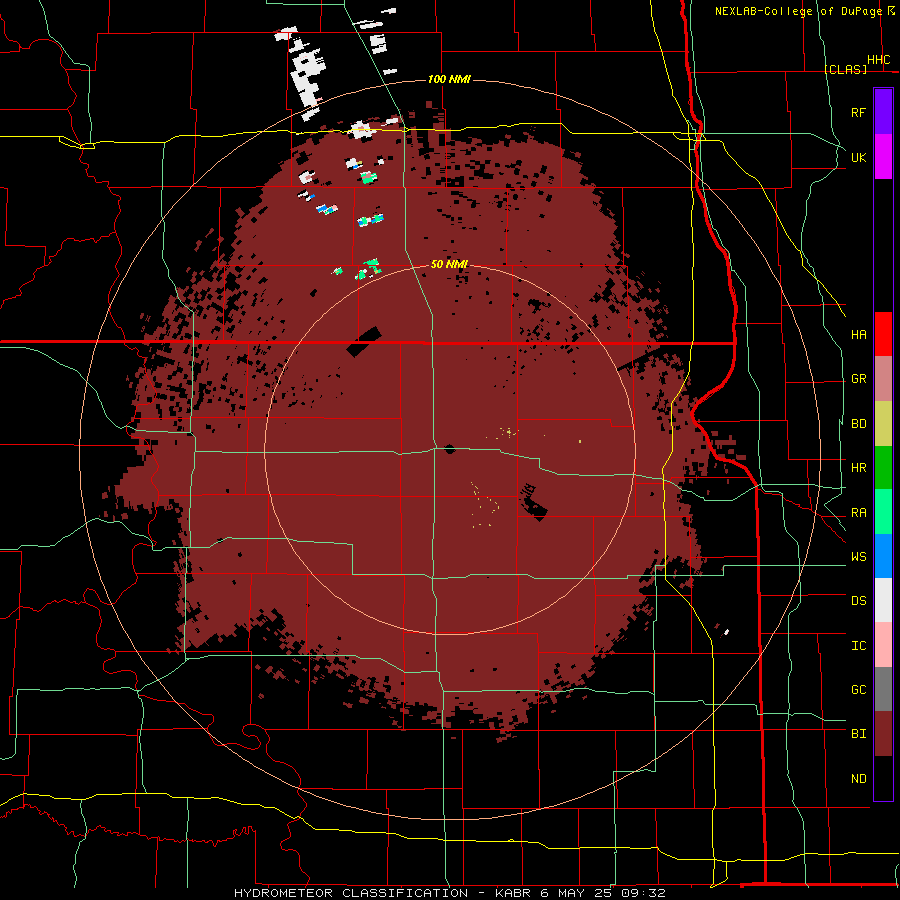
Task: Click the RA legend label
Action: tap(858, 513)
